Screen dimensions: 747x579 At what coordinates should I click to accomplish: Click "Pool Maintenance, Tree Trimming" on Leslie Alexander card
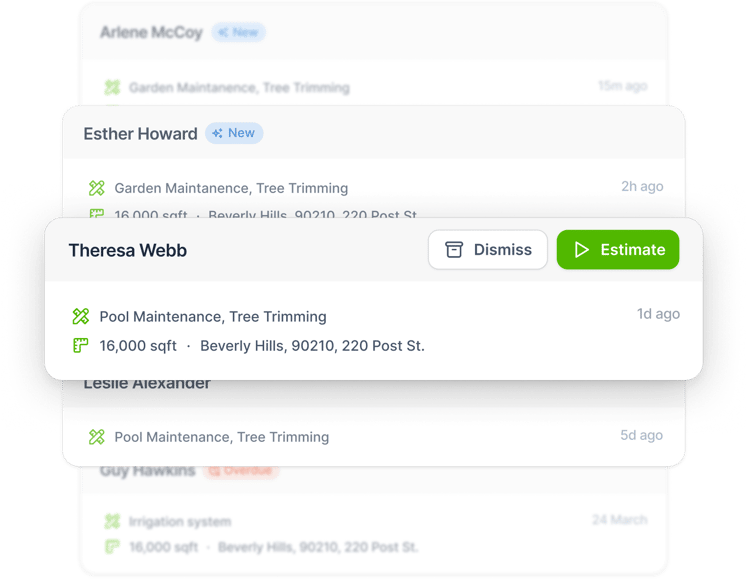pos(222,437)
